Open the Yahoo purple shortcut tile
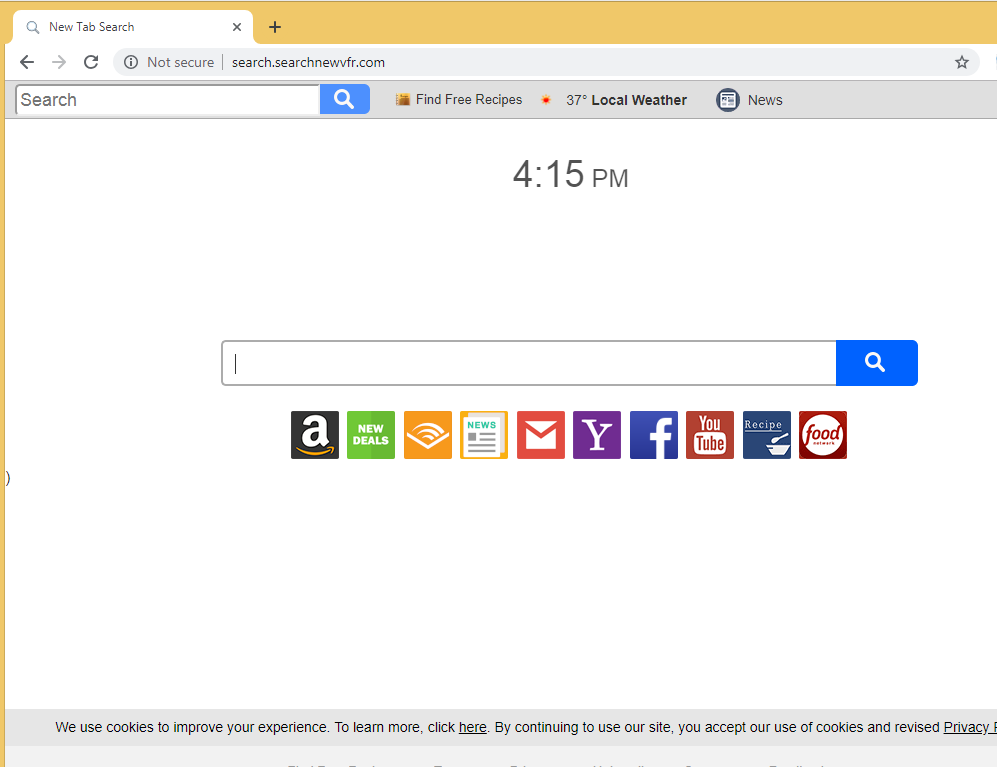 pos(596,435)
